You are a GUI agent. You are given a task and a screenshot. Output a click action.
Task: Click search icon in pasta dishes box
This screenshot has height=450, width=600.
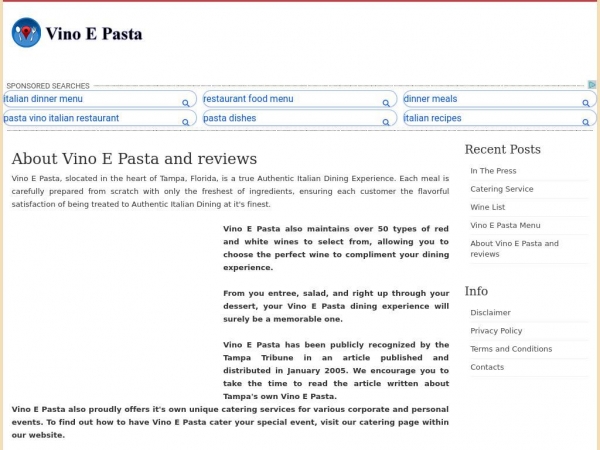pyautogui.click(x=386, y=122)
